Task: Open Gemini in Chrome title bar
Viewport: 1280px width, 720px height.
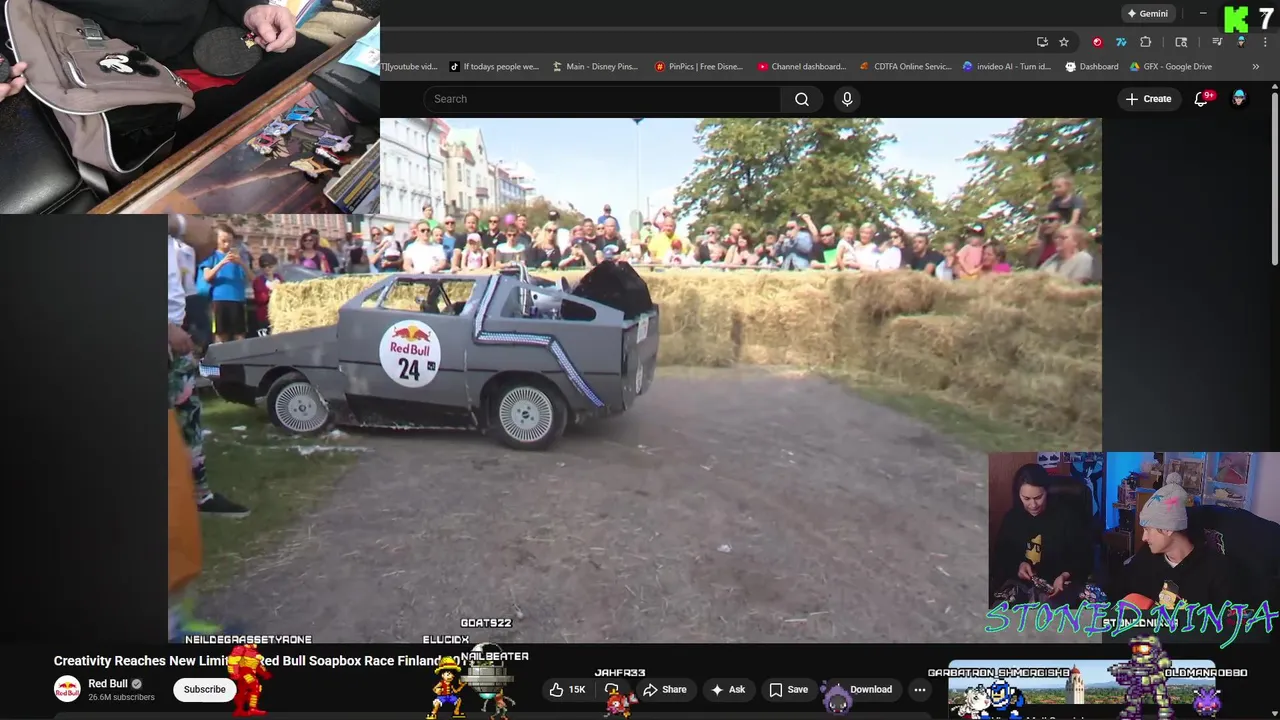Action: [x=1147, y=14]
